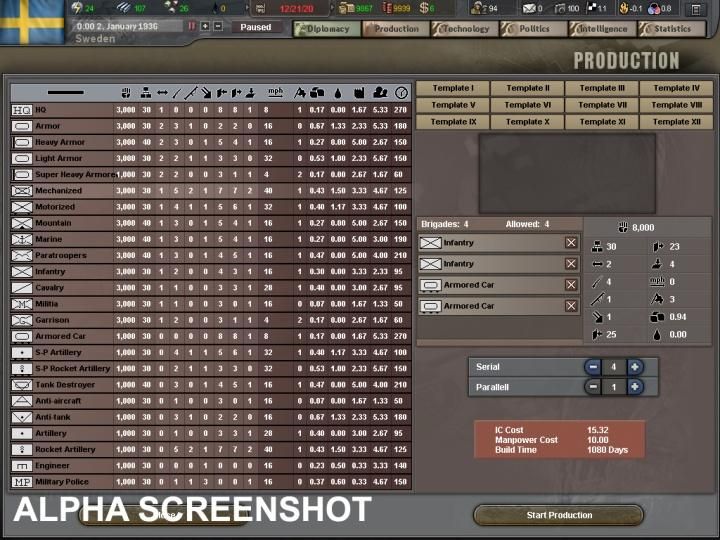Select the Garrison unit icon
The height and width of the screenshot is (540, 720).
[22, 320]
